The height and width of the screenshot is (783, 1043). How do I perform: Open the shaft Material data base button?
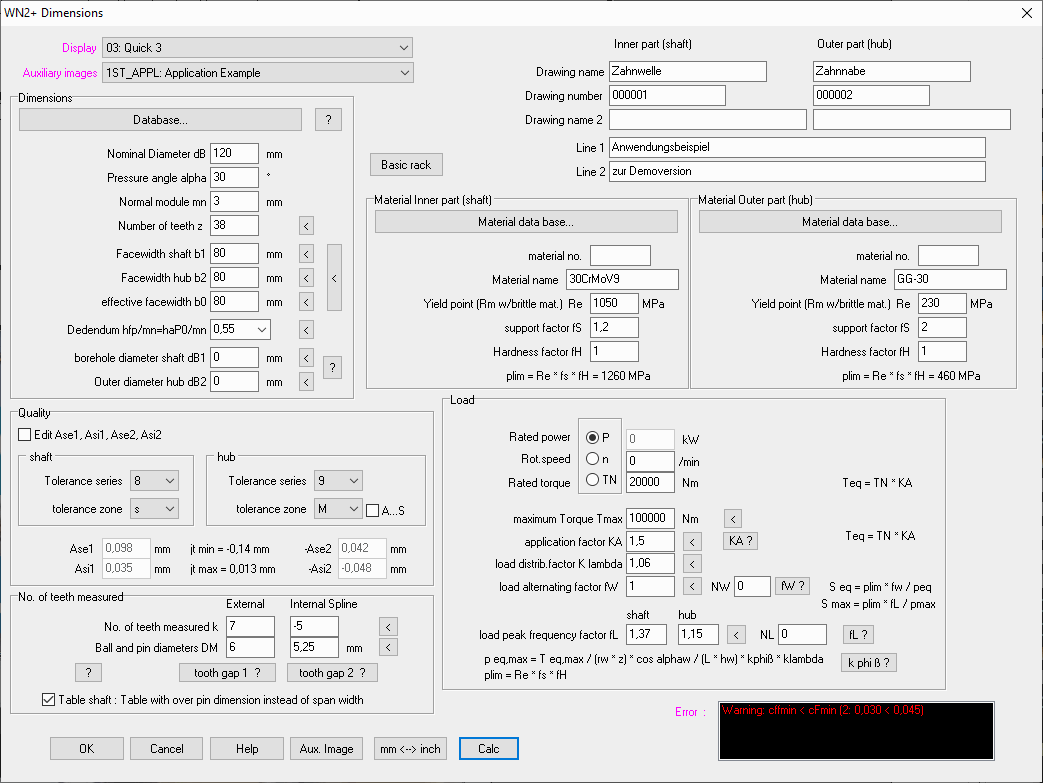526,222
